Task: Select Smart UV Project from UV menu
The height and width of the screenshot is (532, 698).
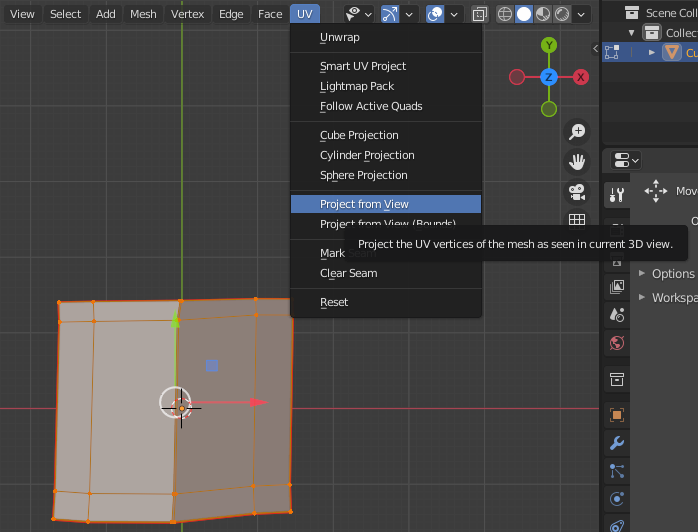Action: [x=362, y=66]
